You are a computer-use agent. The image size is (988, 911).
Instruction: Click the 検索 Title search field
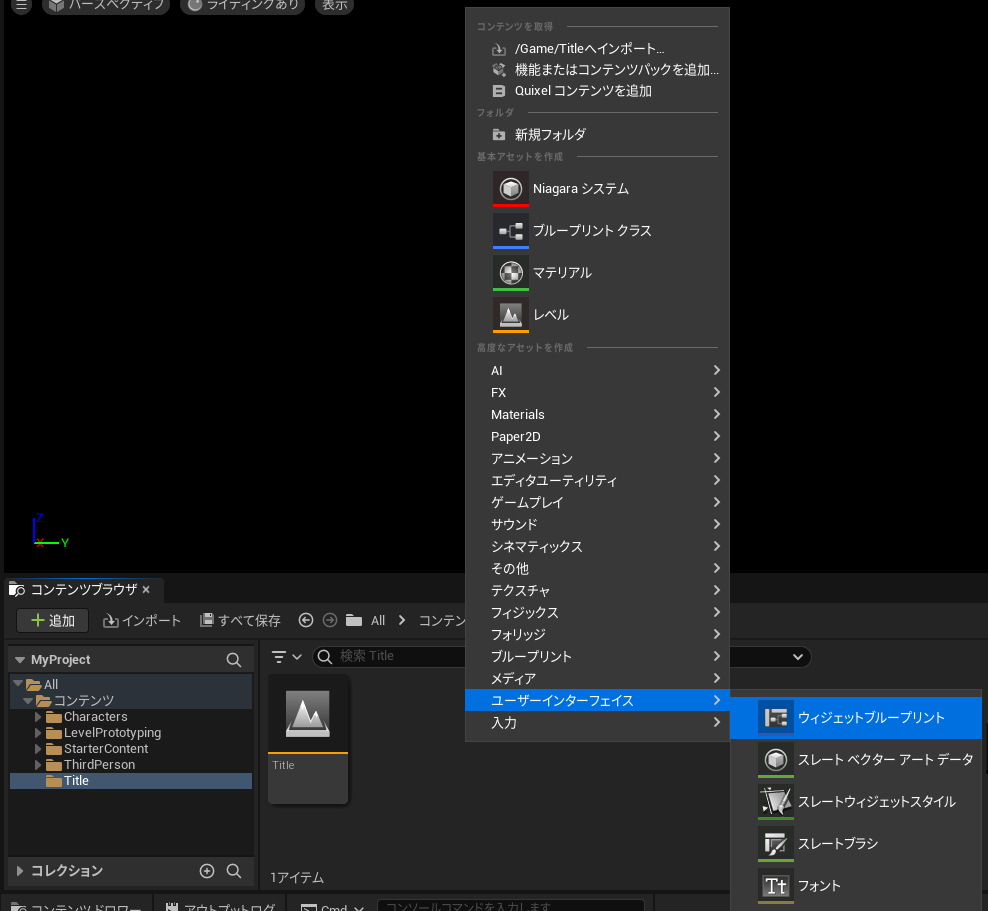coord(389,656)
